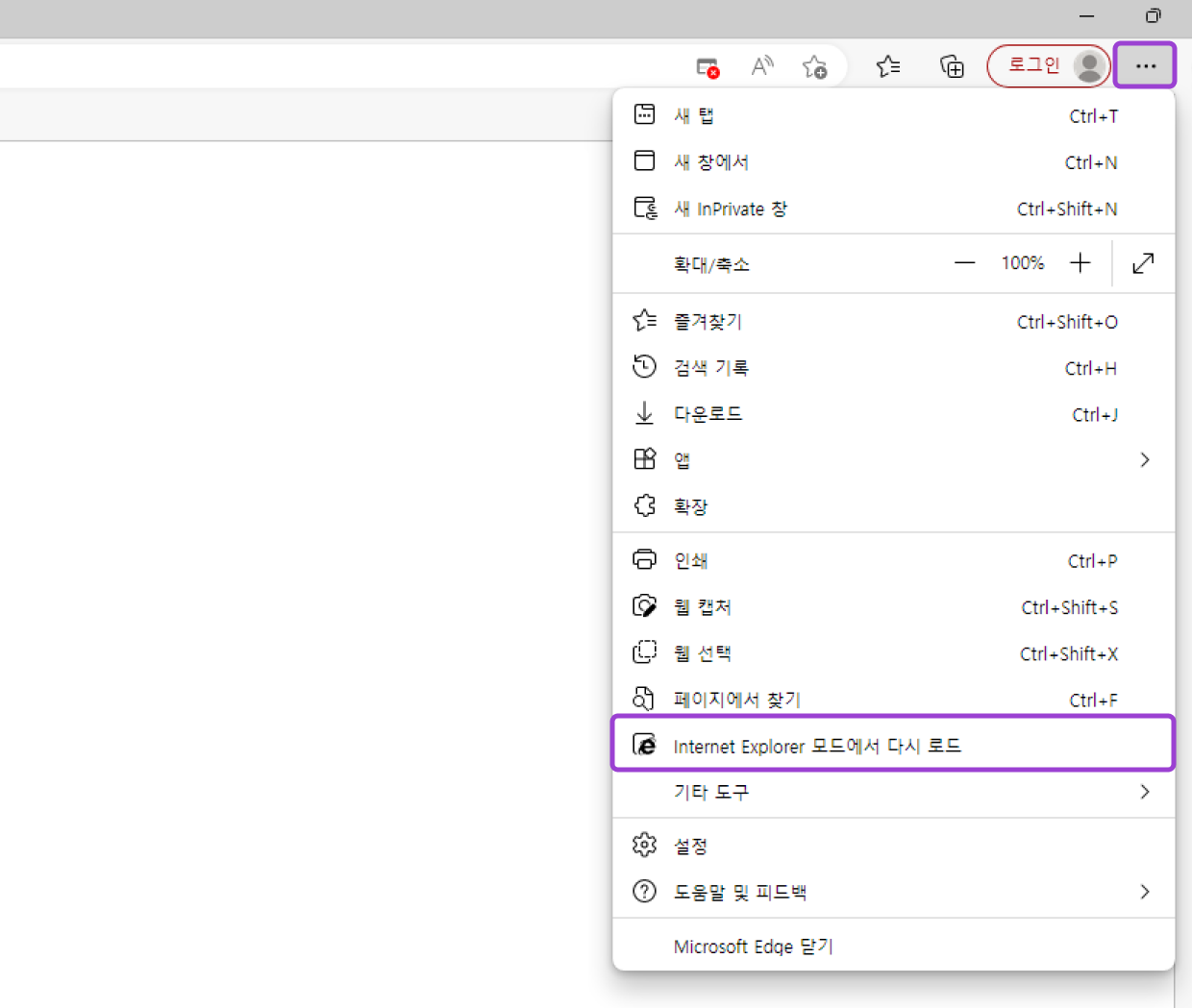Click the Read aloud icon
Screen dimensions: 1192x1008
click(x=761, y=66)
